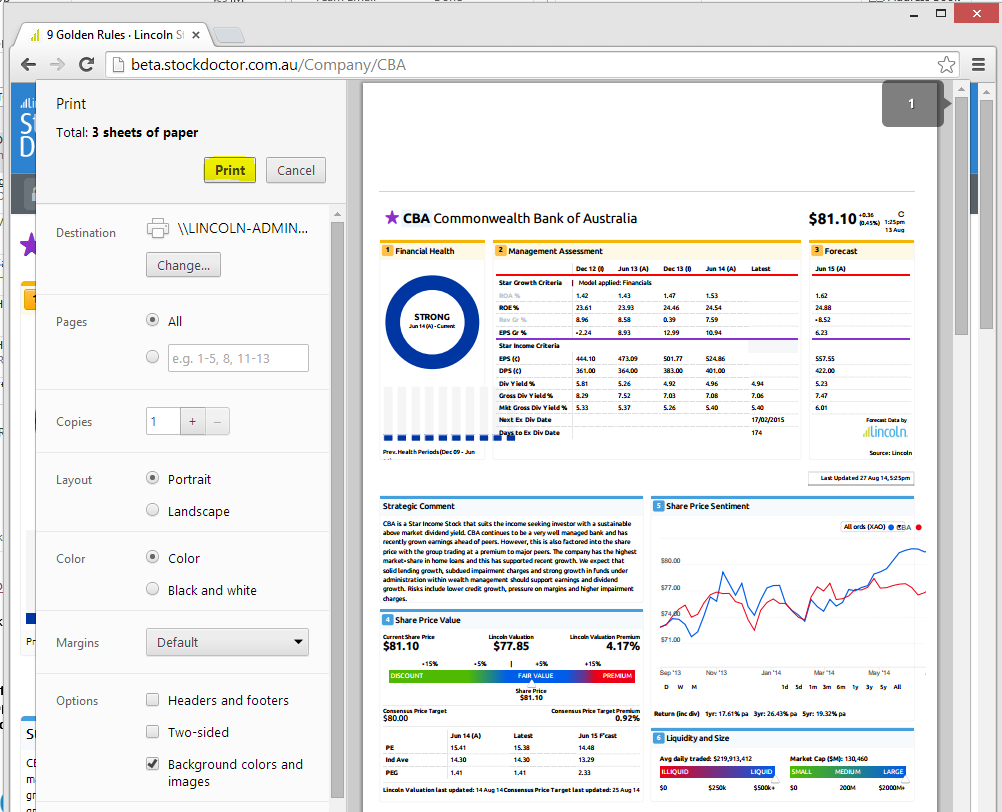Select the 1d chart range
This screenshot has width=1002, height=812.
click(785, 687)
